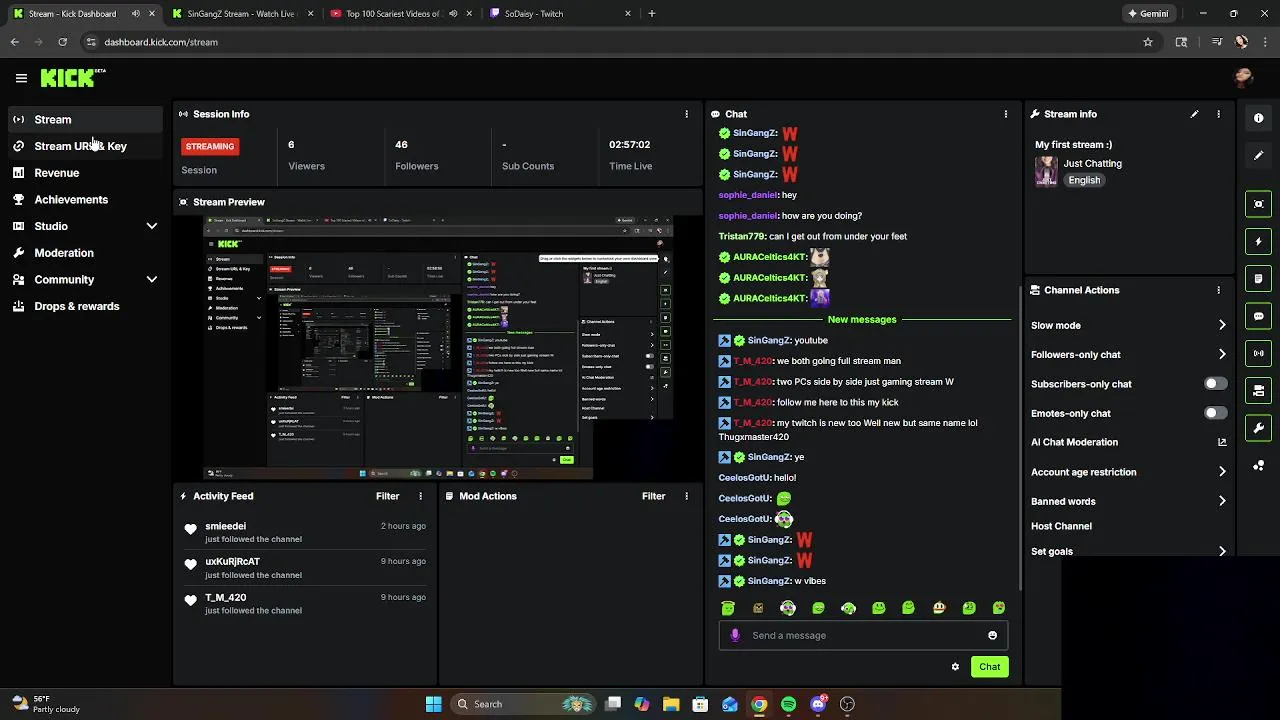Viewport: 1280px width, 720px height.
Task: Open the Channel Actions three-dot menu
Action: 1218,290
